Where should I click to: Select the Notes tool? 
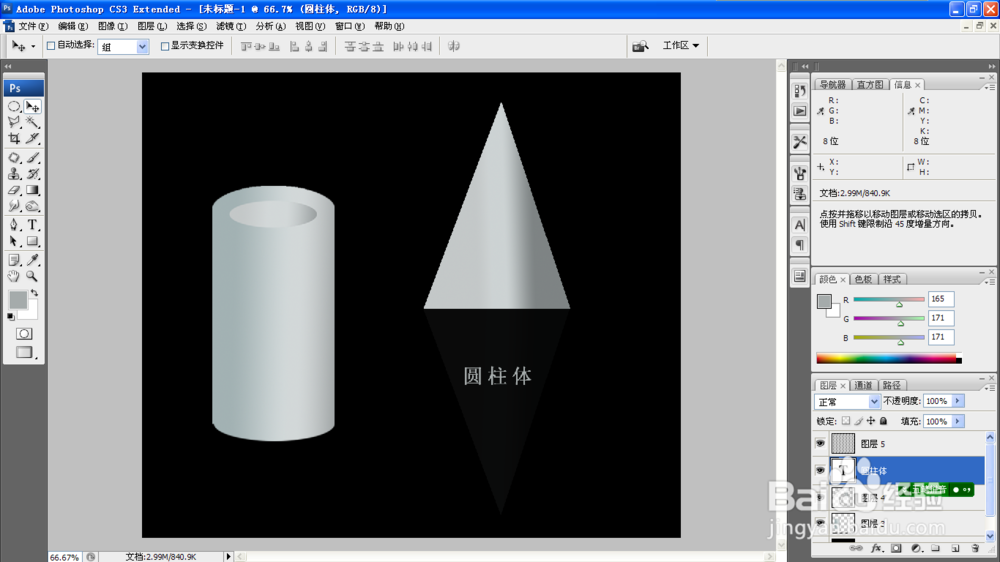tap(14, 260)
